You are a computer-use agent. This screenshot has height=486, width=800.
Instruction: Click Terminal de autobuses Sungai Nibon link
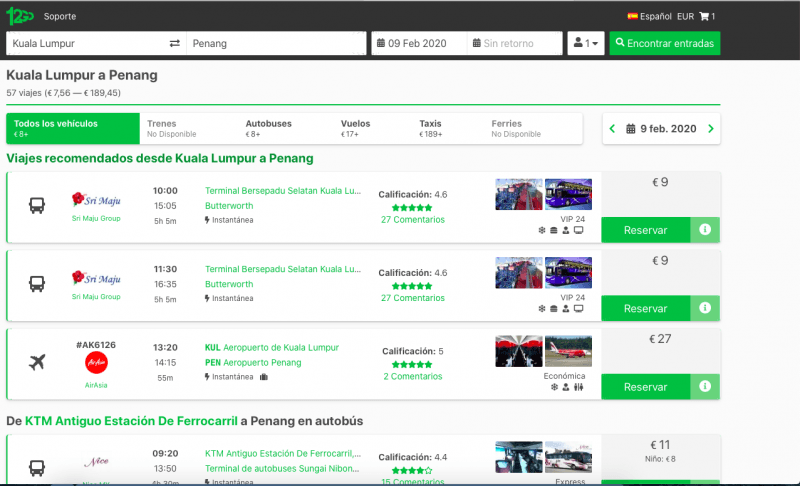coord(282,469)
